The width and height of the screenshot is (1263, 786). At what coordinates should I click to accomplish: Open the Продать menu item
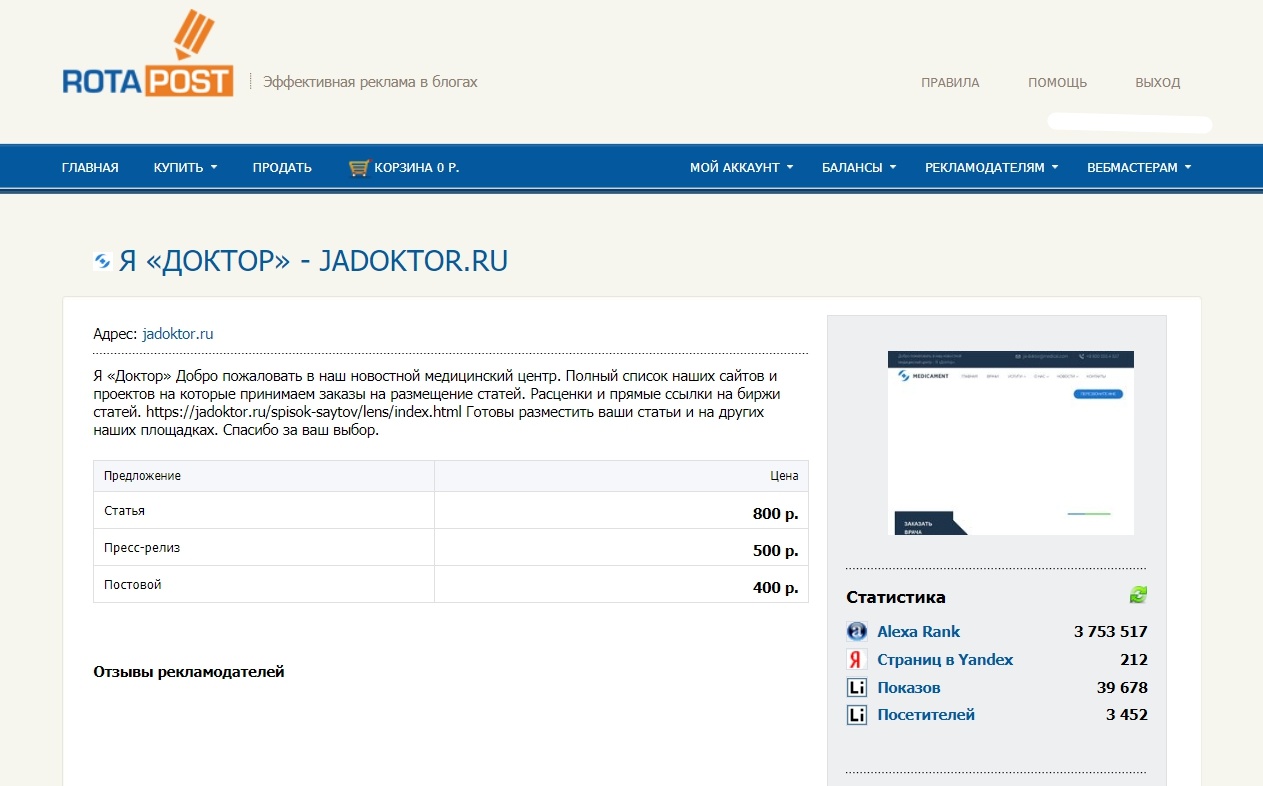click(282, 168)
